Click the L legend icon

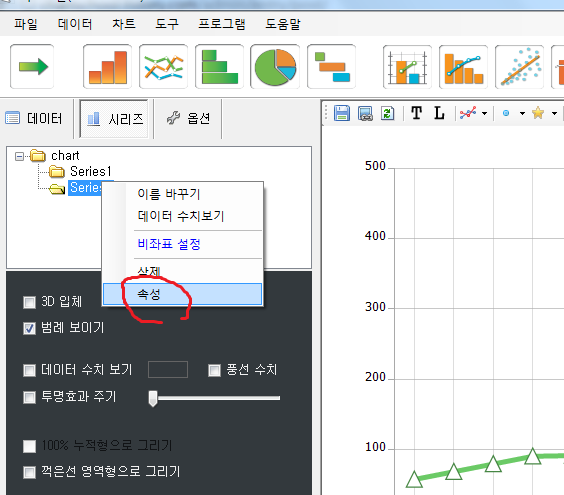(x=439, y=113)
